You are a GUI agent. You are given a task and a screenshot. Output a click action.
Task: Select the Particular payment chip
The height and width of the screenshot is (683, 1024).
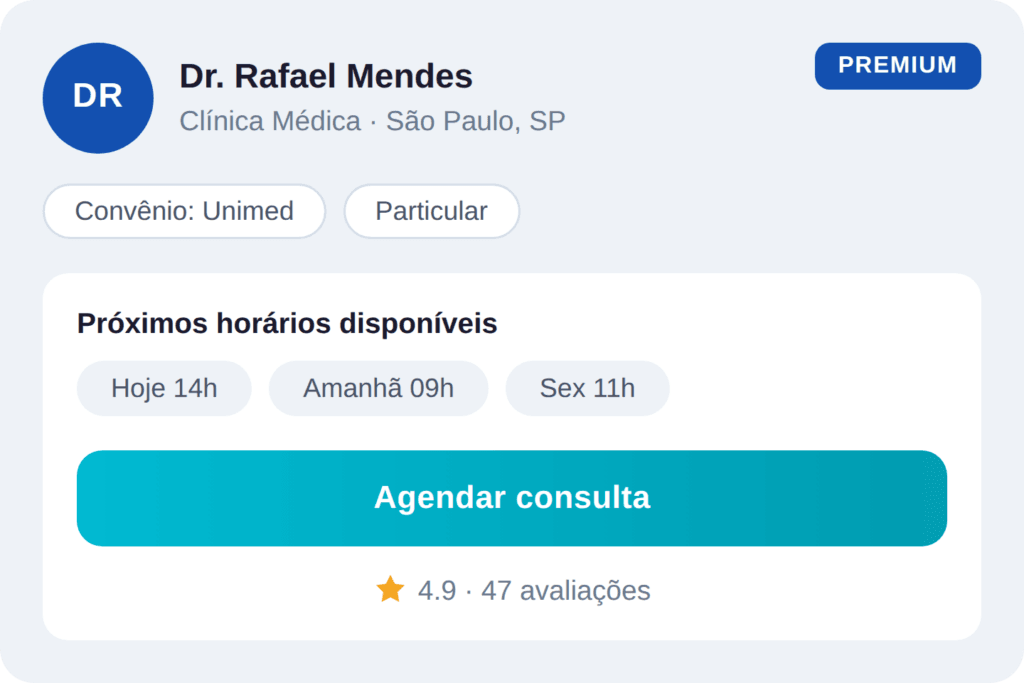click(x=431, y=211)
